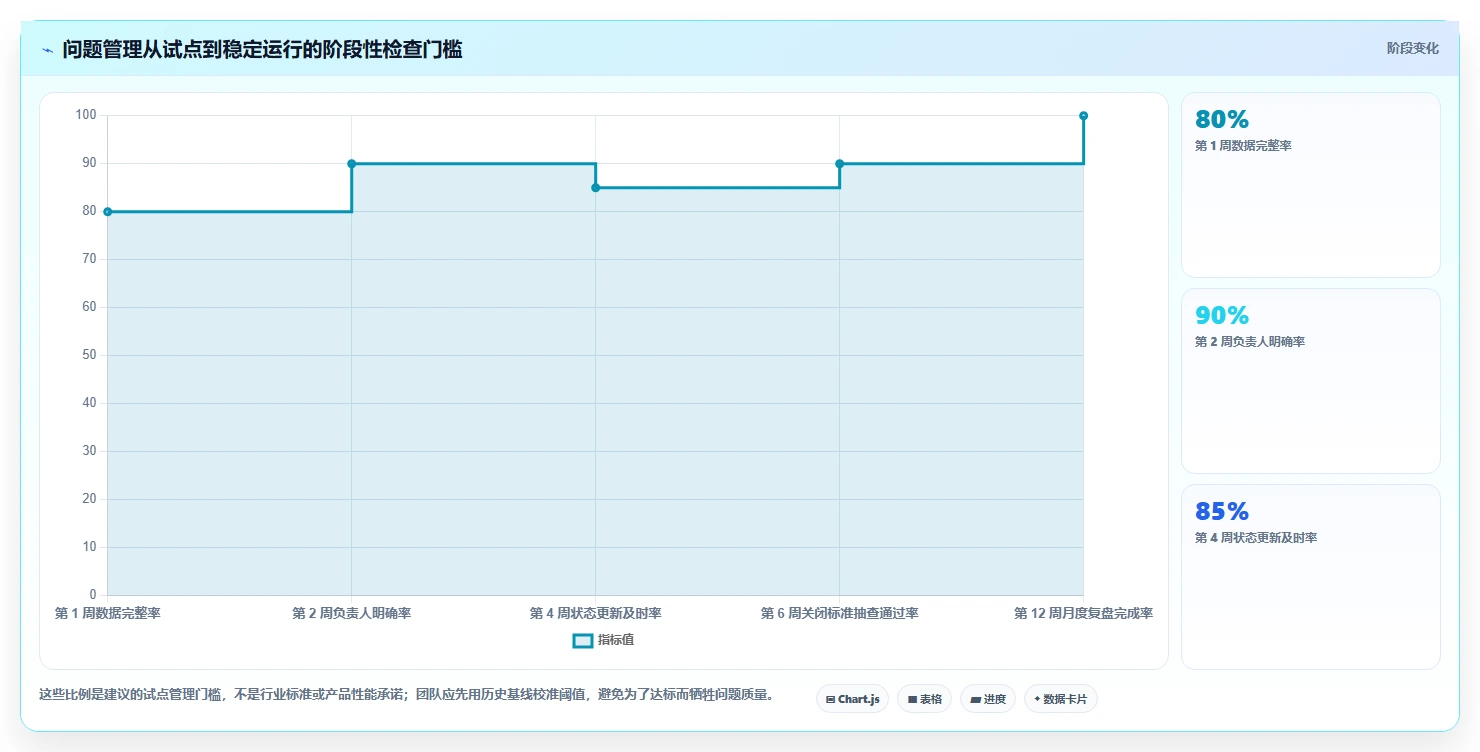Viewport: 1480px width, 752px height.
Task: Click the lightning icon beside the title
Action: tap(47, 50)
